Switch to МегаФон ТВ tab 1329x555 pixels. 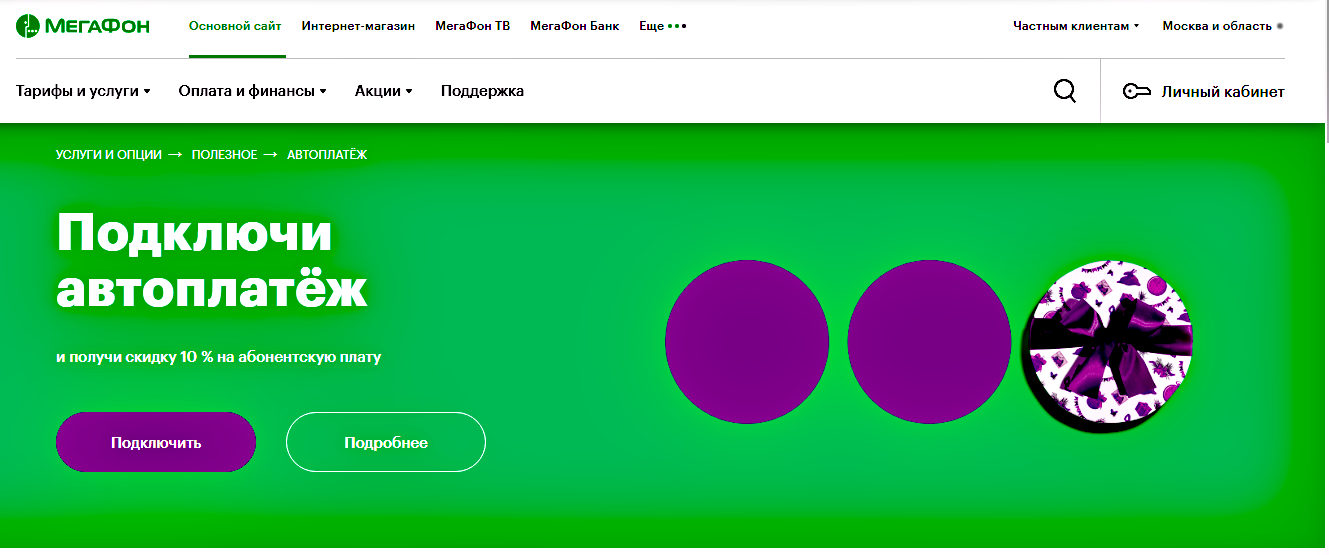(x=473, y=26)
